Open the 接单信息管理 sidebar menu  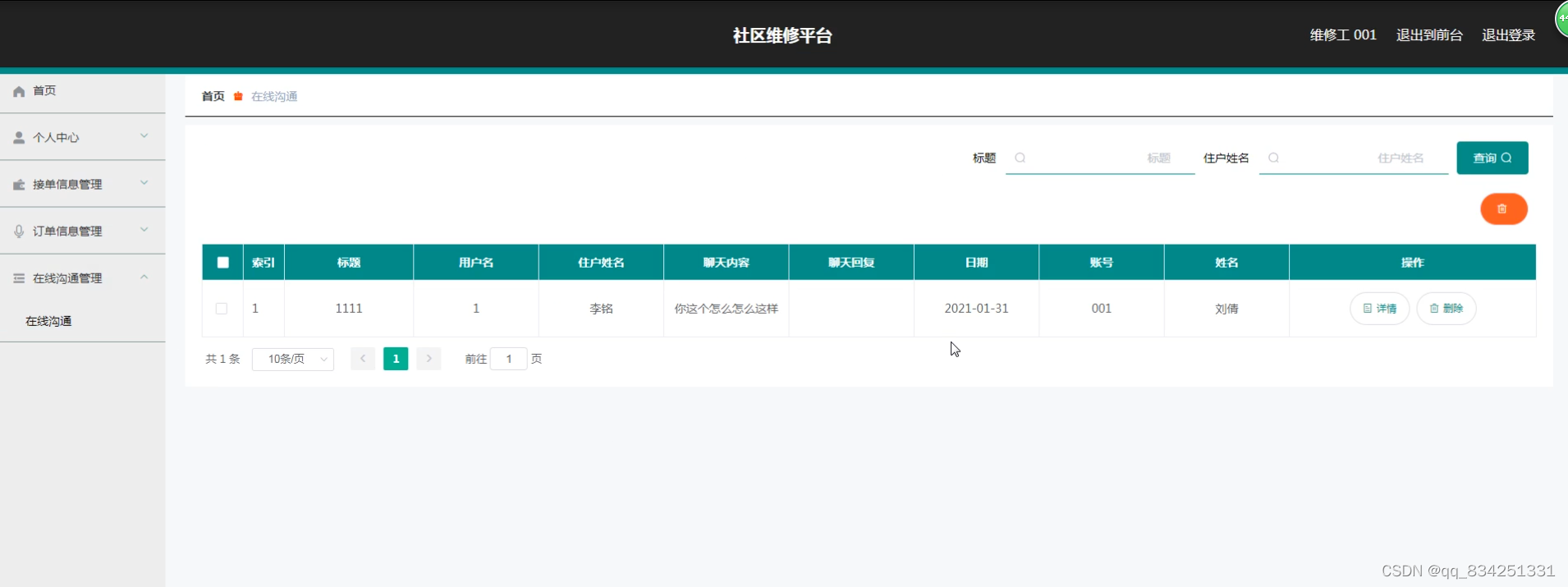[x=82, y=184]
